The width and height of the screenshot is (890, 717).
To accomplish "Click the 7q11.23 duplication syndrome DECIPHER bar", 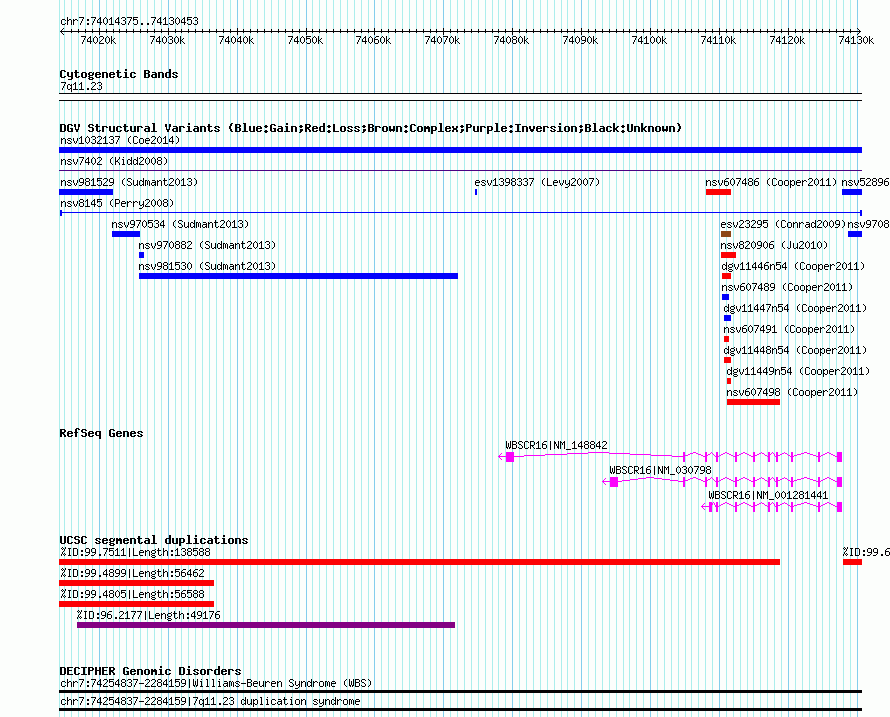I will (x=460, y=710).
